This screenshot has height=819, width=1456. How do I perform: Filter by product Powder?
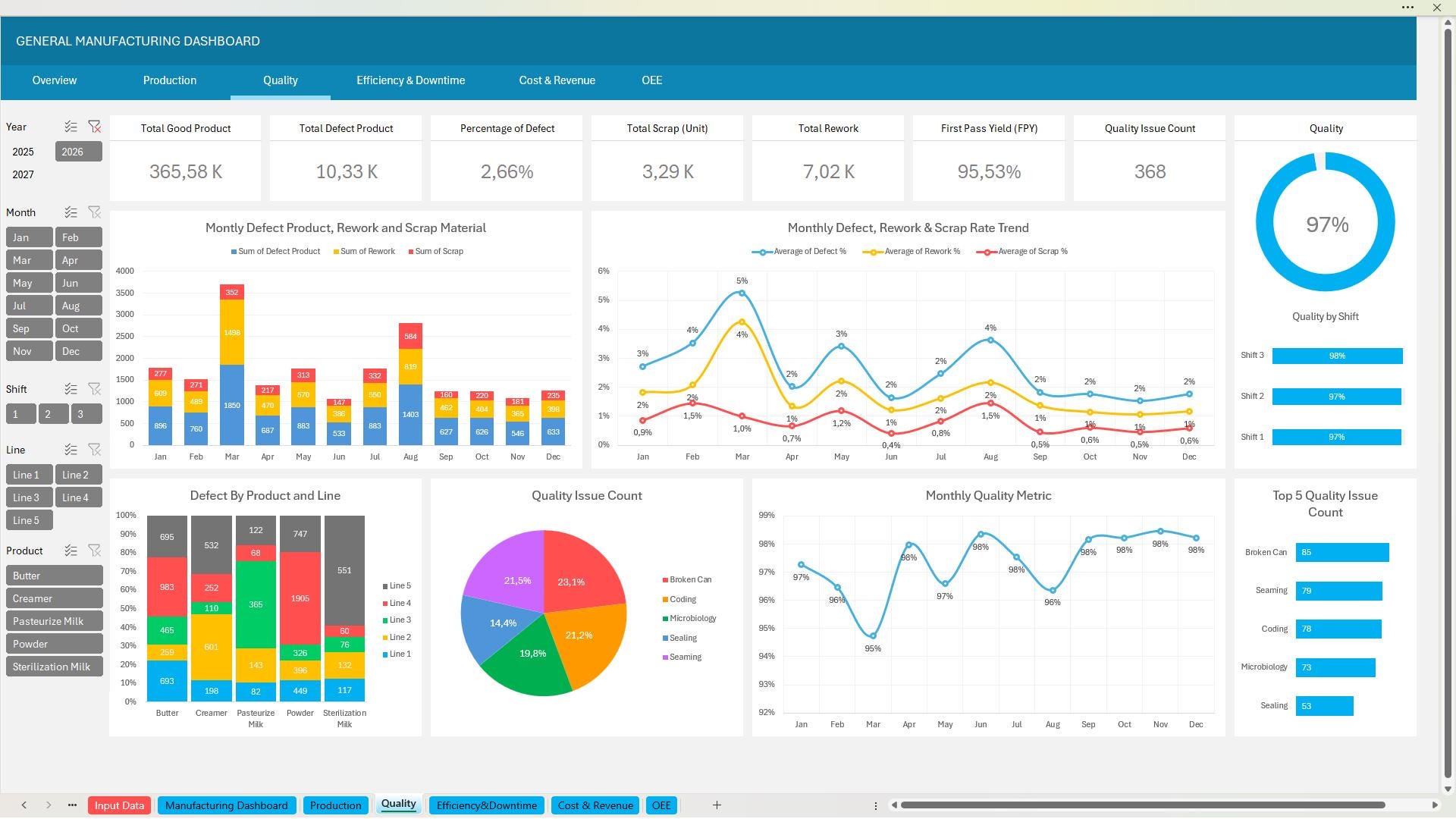(54, 644)
